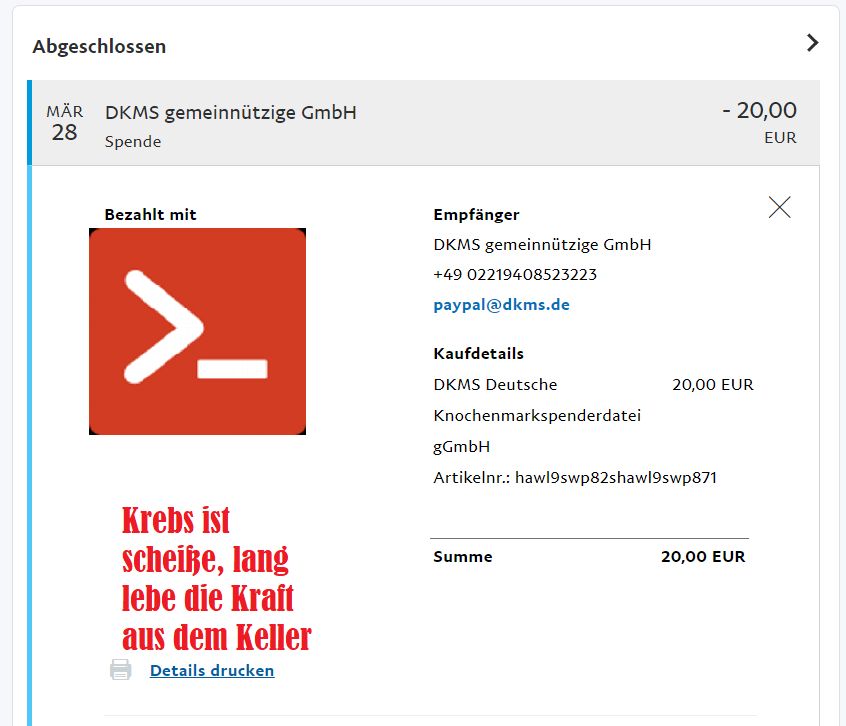Image resolution: width=846 pixels, height=726 pixels.
Task: Close the transaction details with X icon
Action: point(779,207)
